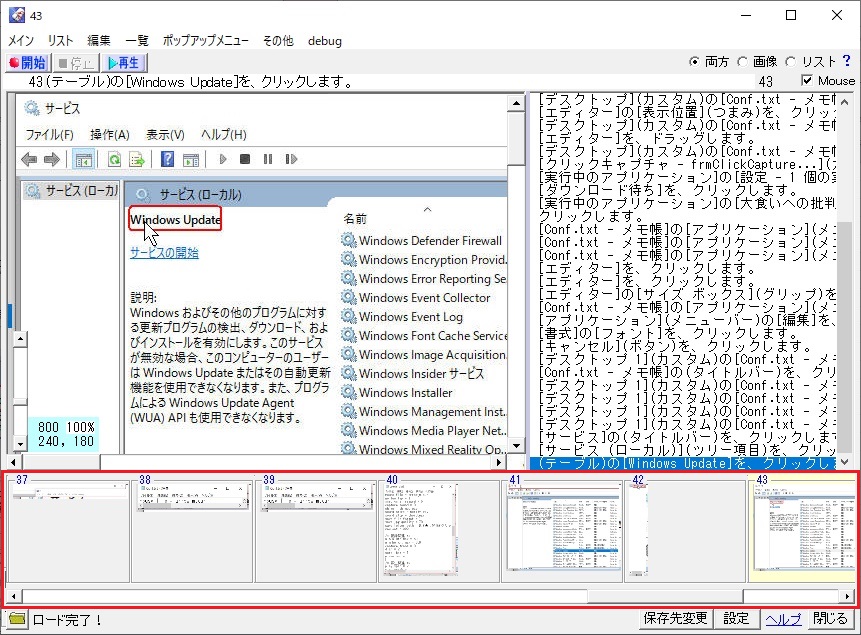Click the filmstrip horizontal scrollbar thumb
This screenshot has width=861, height=635.
tap(665, 596)
